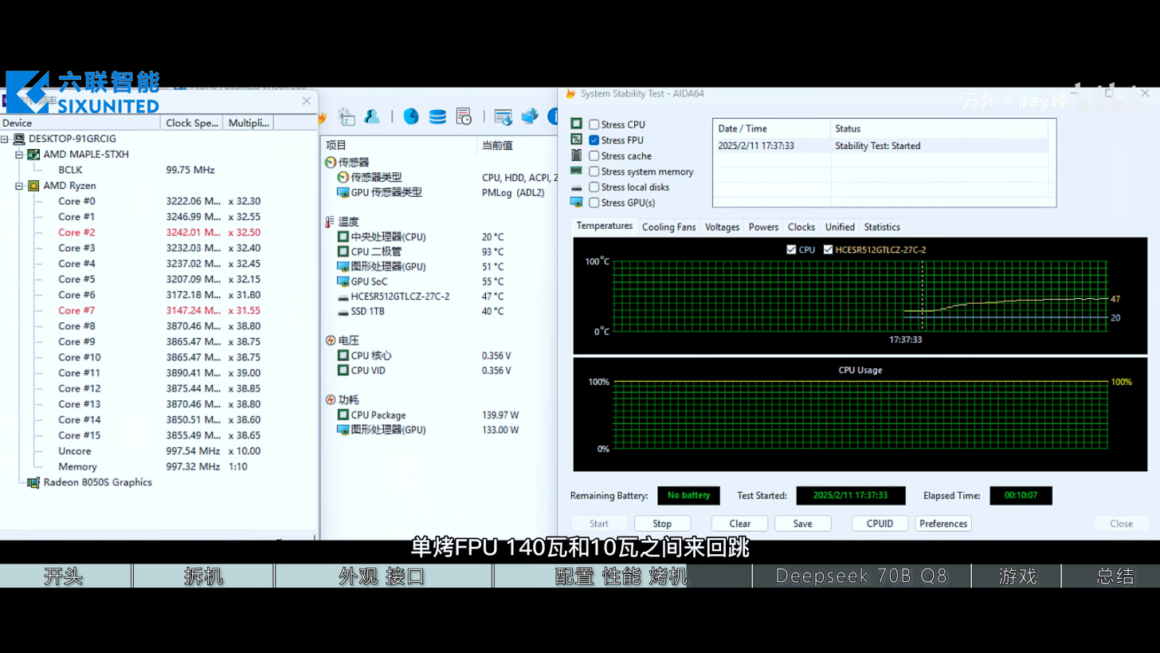Uncheck the Stress FPU checkbox
This screenshot has height=653, width=1160.
point(594,141)
